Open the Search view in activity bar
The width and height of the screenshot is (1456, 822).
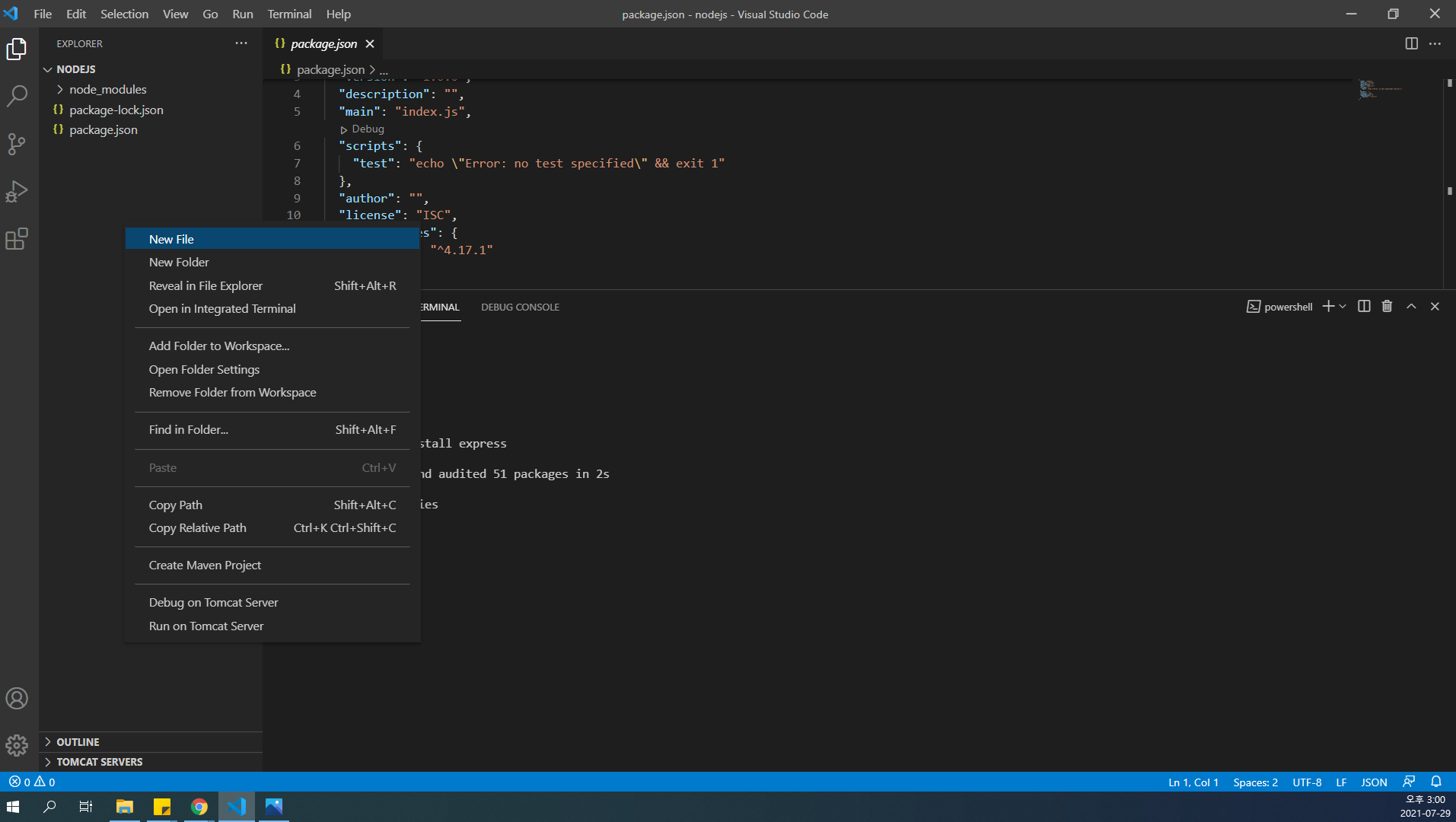[17, 96]
